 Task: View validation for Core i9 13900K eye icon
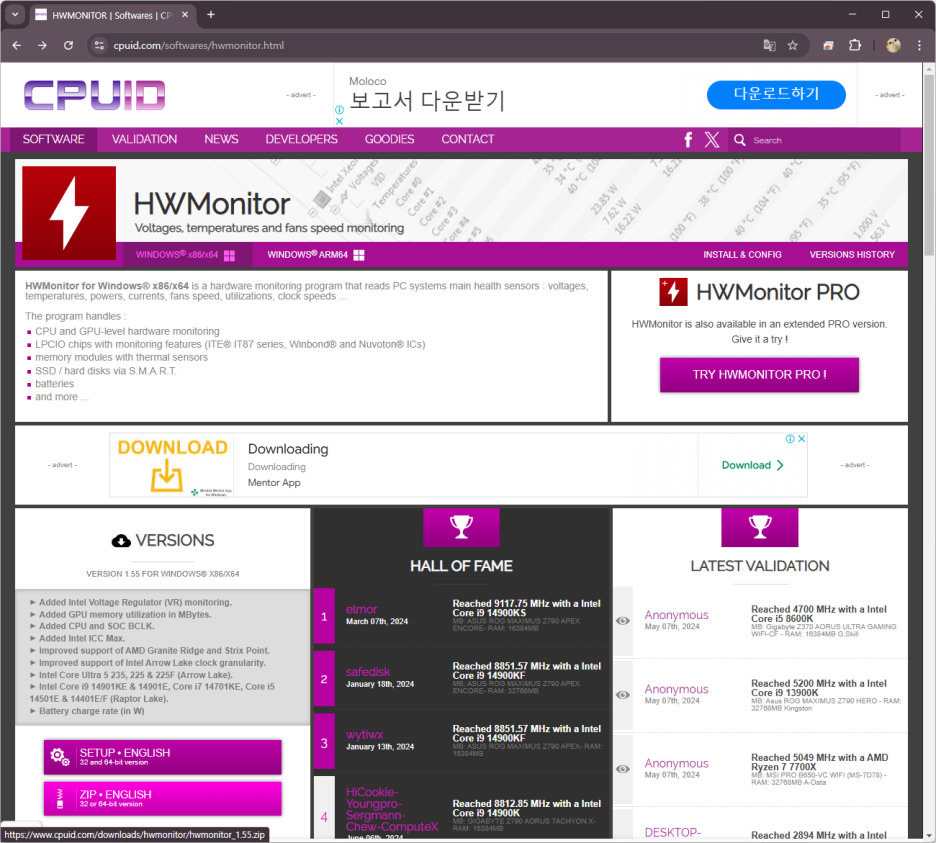623,695
